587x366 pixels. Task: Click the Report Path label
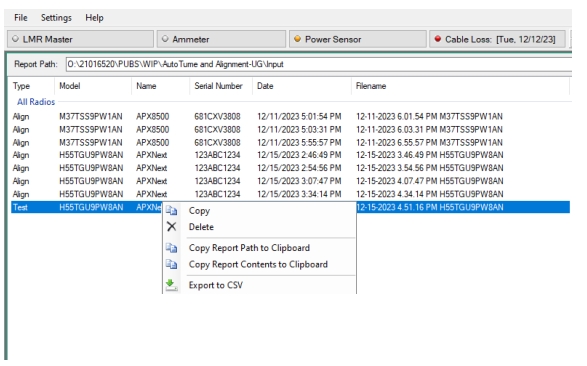click(36, 64)
